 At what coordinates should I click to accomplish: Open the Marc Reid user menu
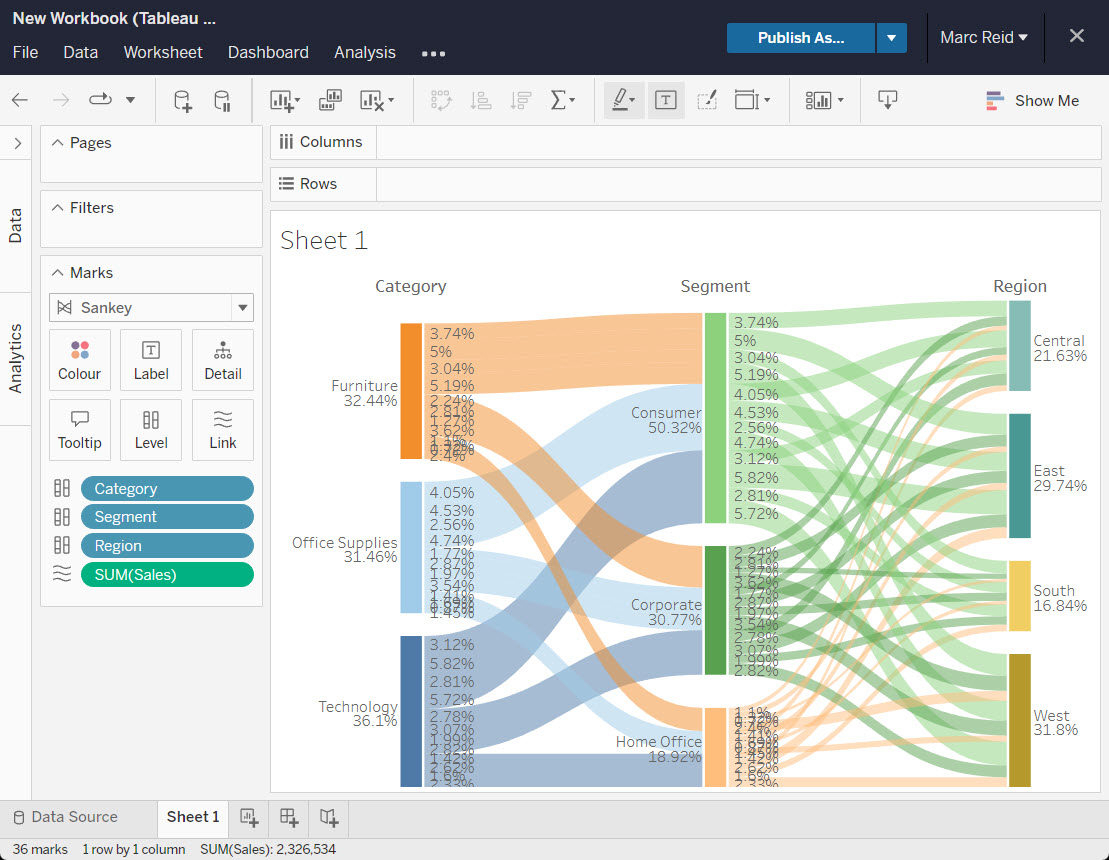pyautogui.click(x=984, y=38)
